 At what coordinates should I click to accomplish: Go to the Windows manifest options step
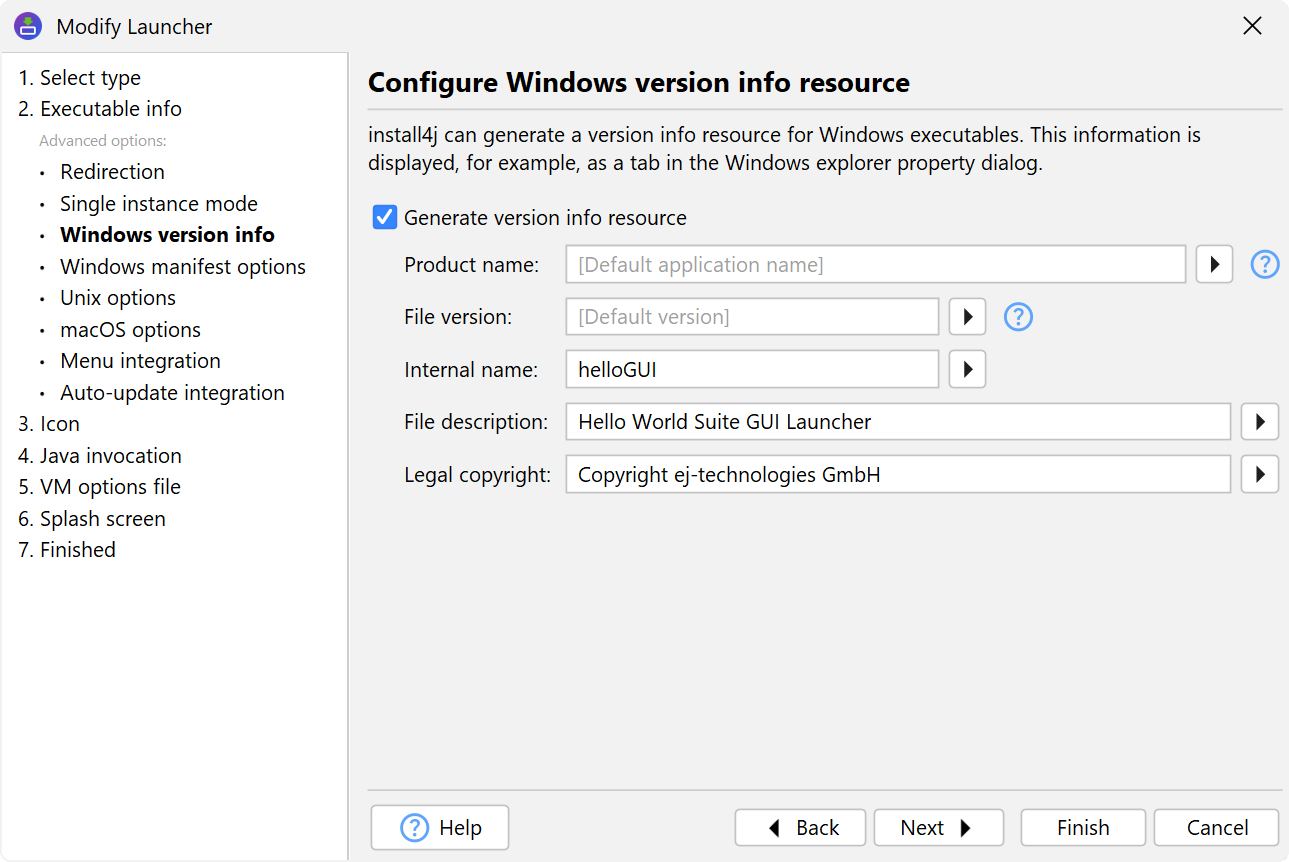[x=182, y=267]
